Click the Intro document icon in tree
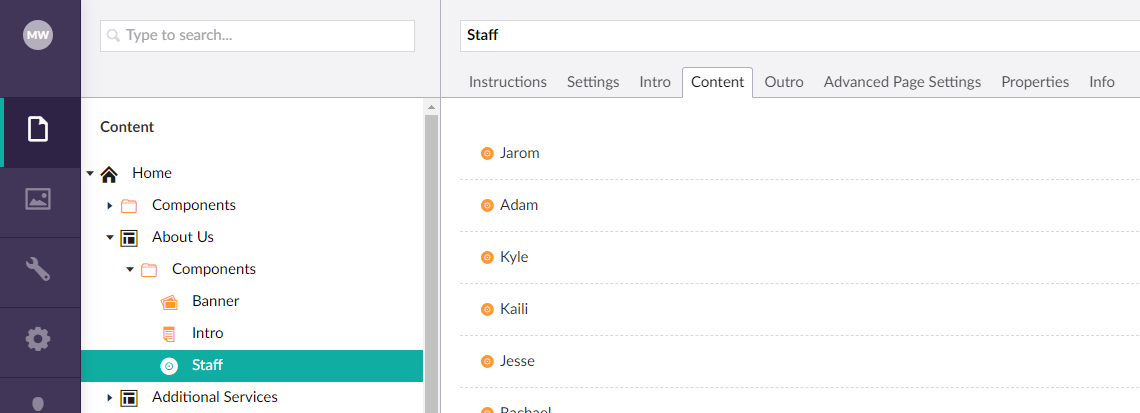The width and height of the screenshot is (1140, 413). coord(169,334)
